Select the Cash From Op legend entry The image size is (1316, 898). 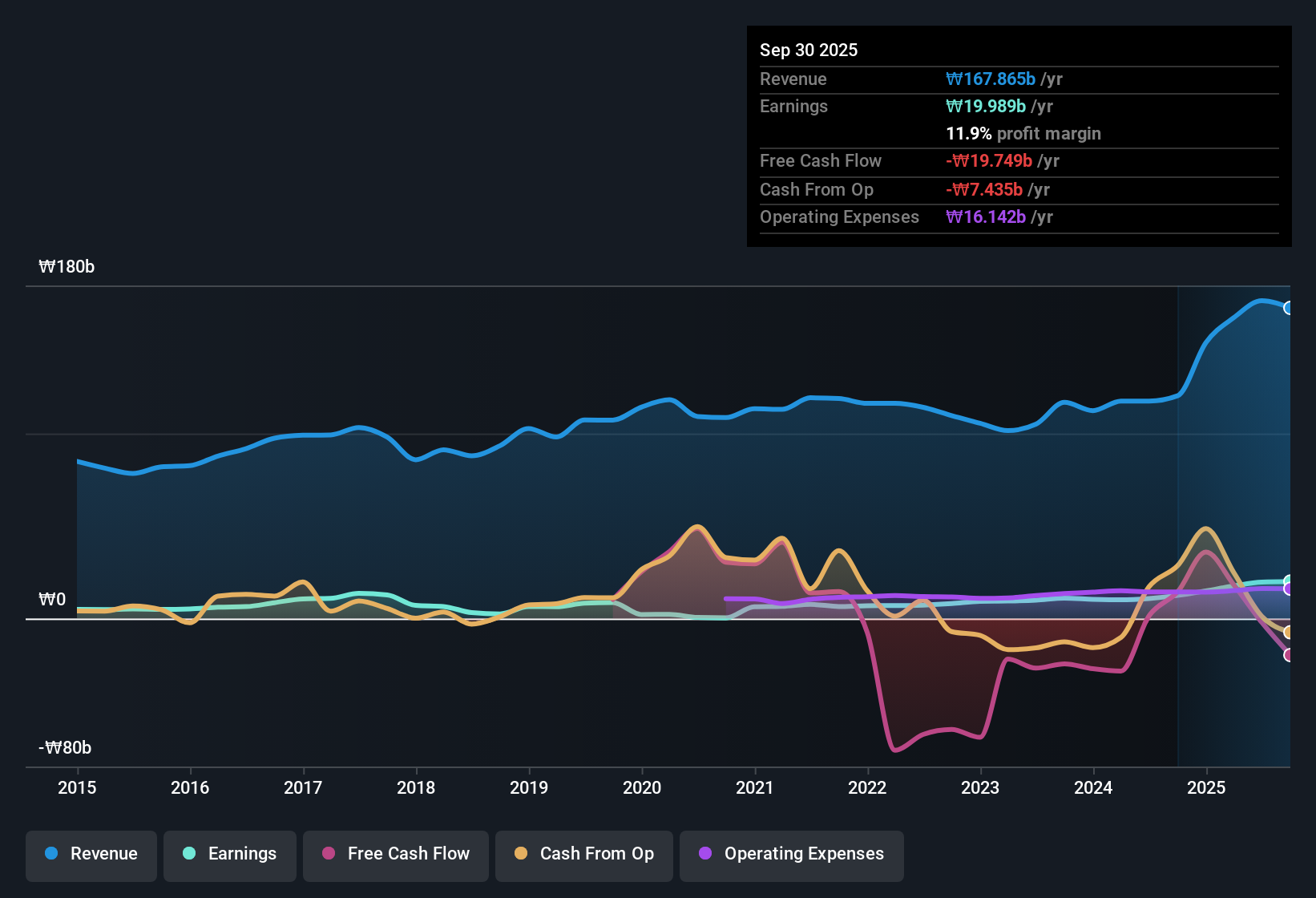click(583, 854)
